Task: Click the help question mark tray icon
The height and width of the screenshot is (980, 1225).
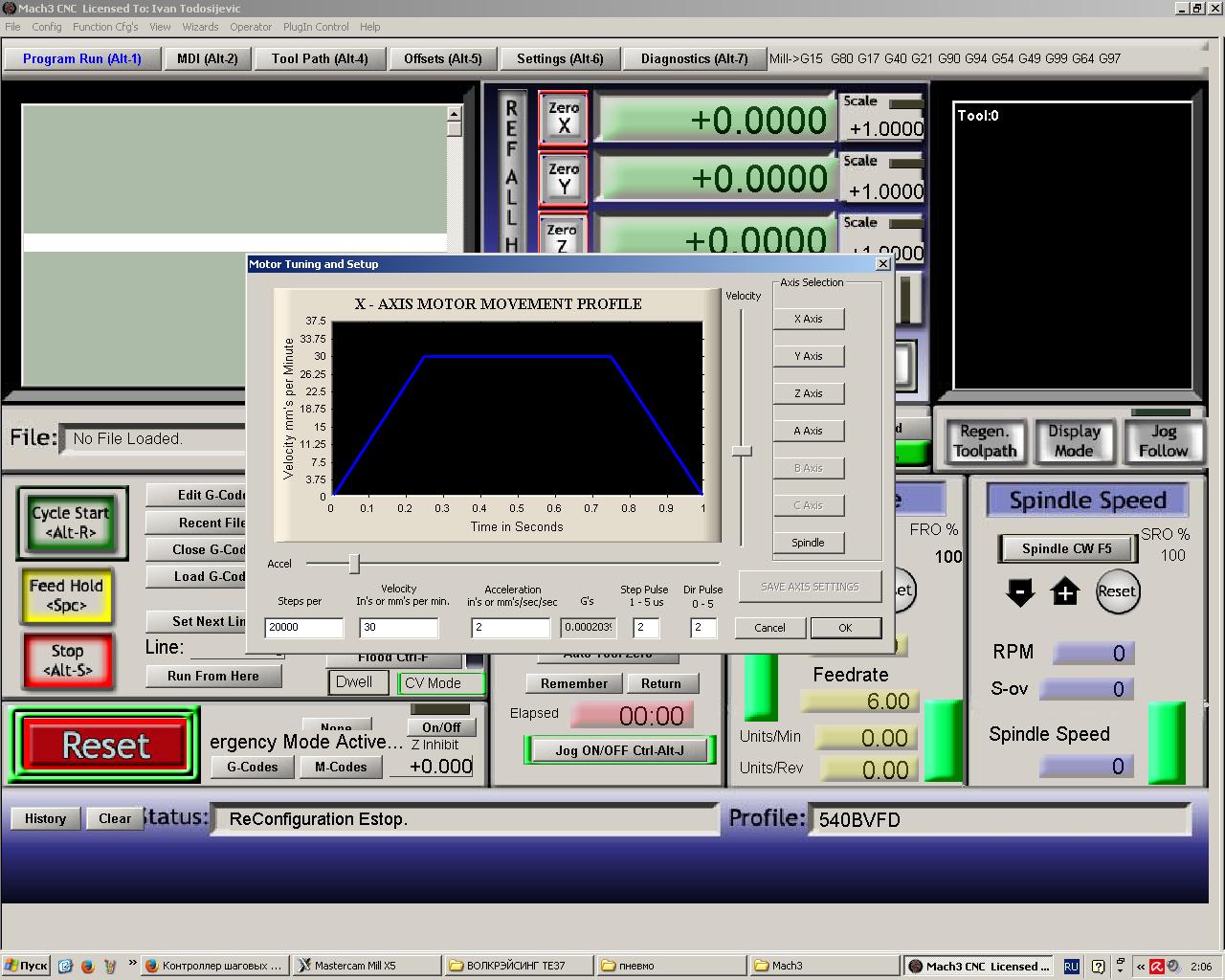Action: (x=1098, y=967)
